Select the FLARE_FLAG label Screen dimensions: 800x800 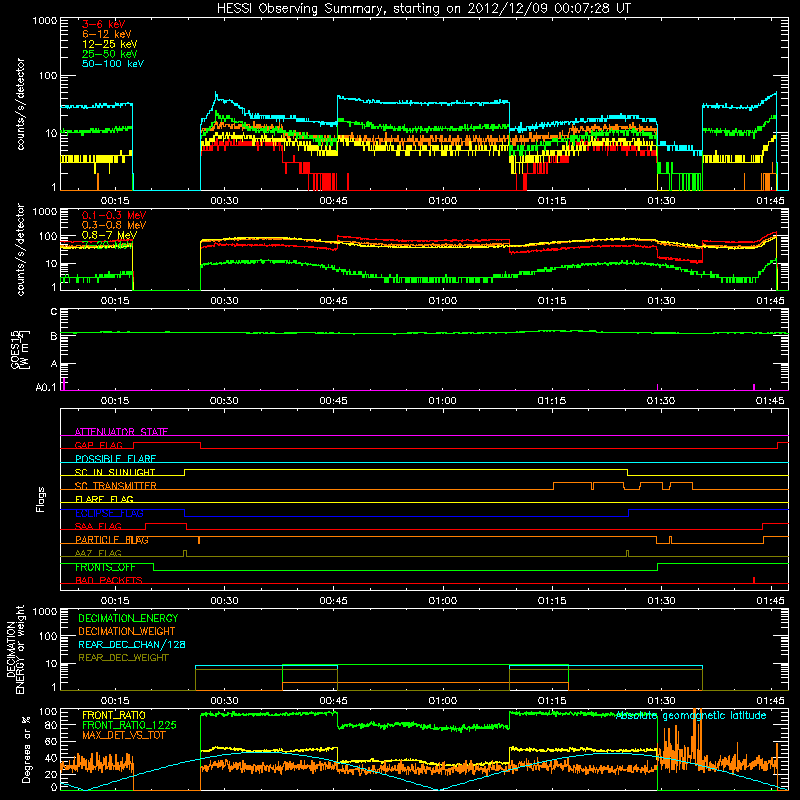tap(104, 499)
